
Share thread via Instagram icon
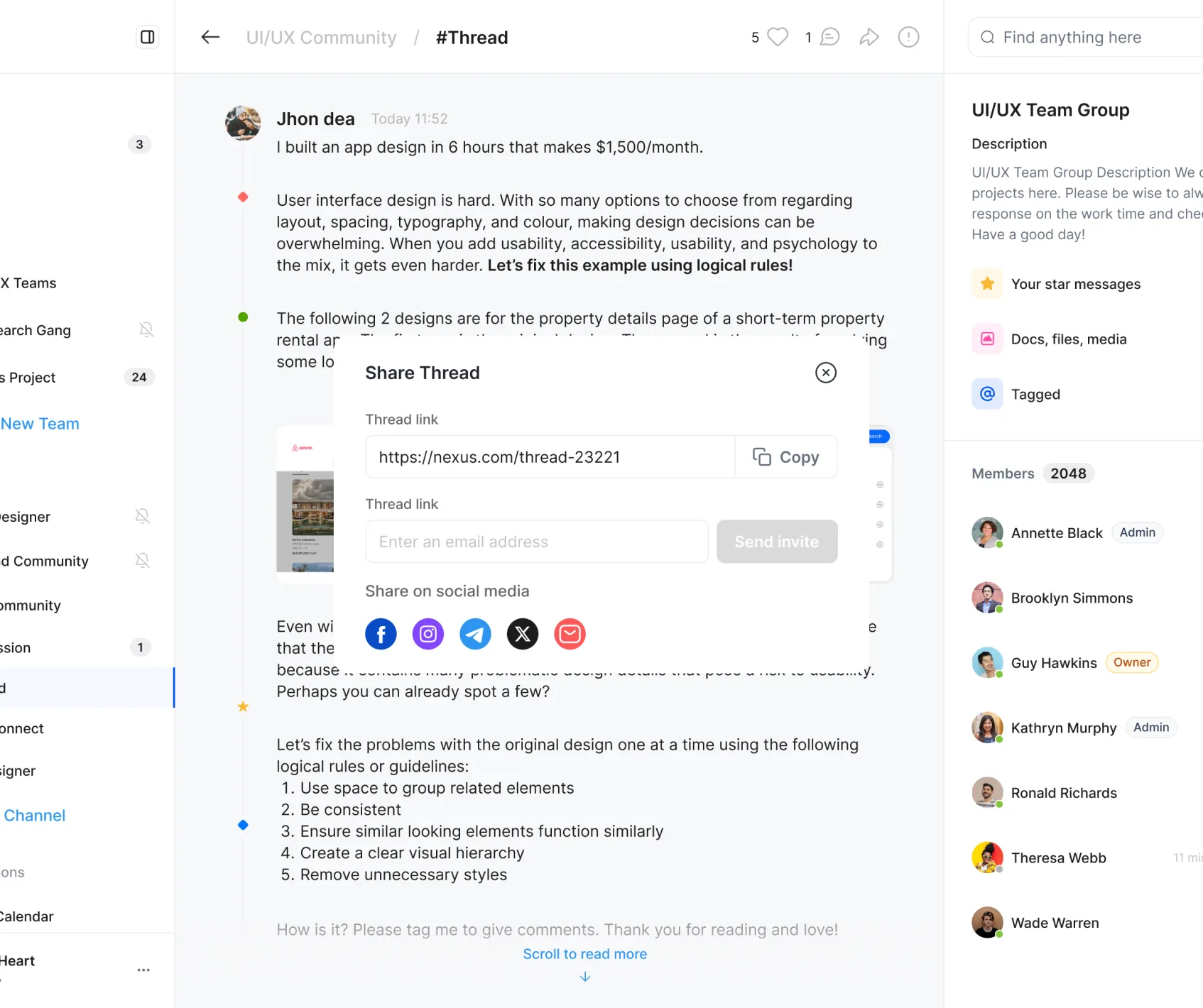pyautogui.click(x=428, y=634)
